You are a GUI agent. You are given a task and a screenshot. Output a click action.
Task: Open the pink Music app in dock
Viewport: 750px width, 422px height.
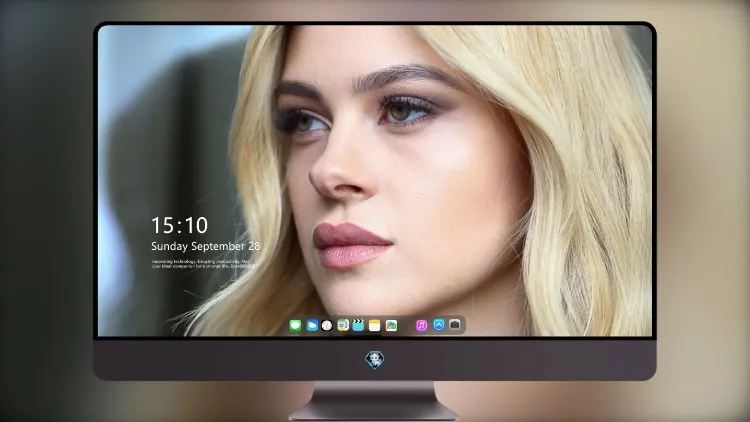coord(421,325)
